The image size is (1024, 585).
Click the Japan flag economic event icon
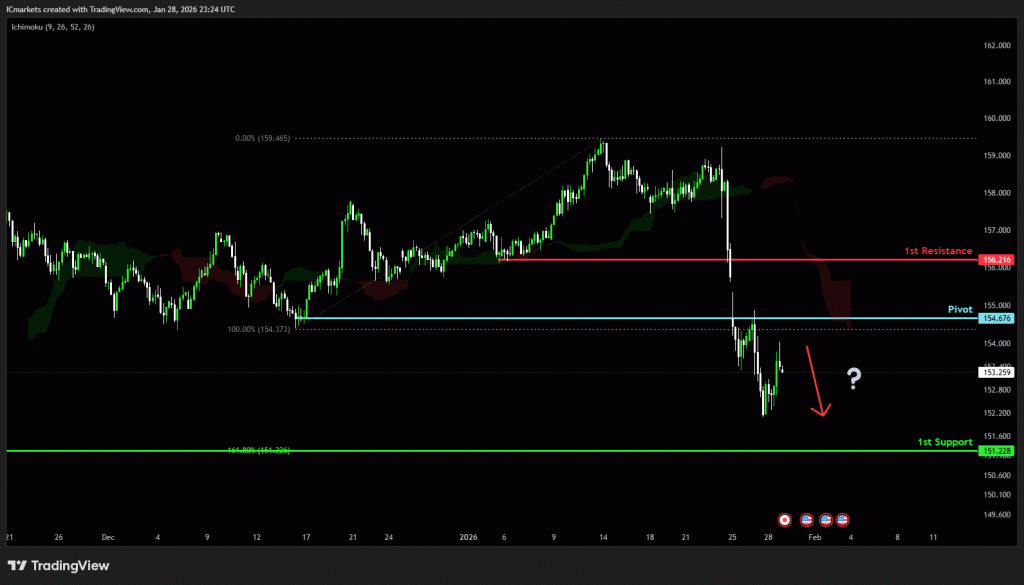pos(785,519)
